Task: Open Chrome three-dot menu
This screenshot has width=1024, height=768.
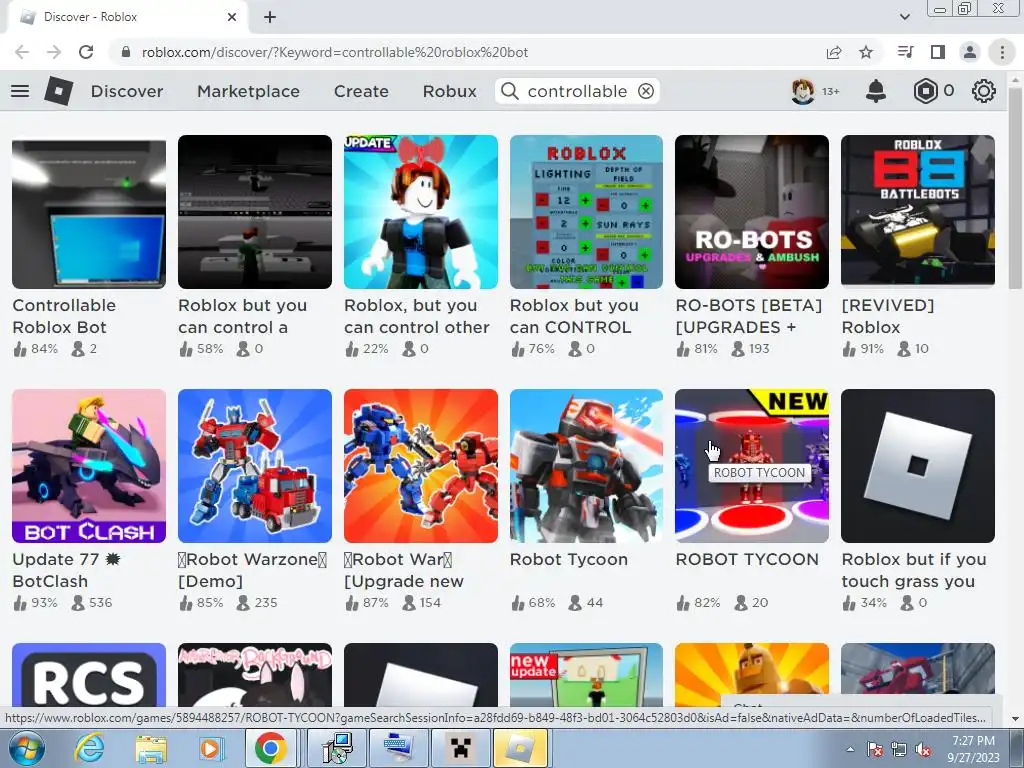Action: [1002, 52]
